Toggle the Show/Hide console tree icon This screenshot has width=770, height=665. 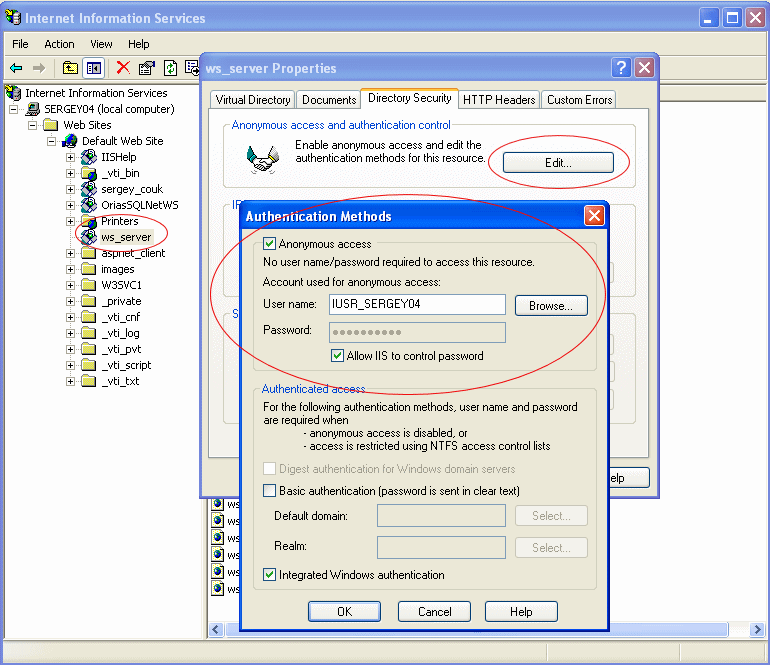[x=93, y=68]
